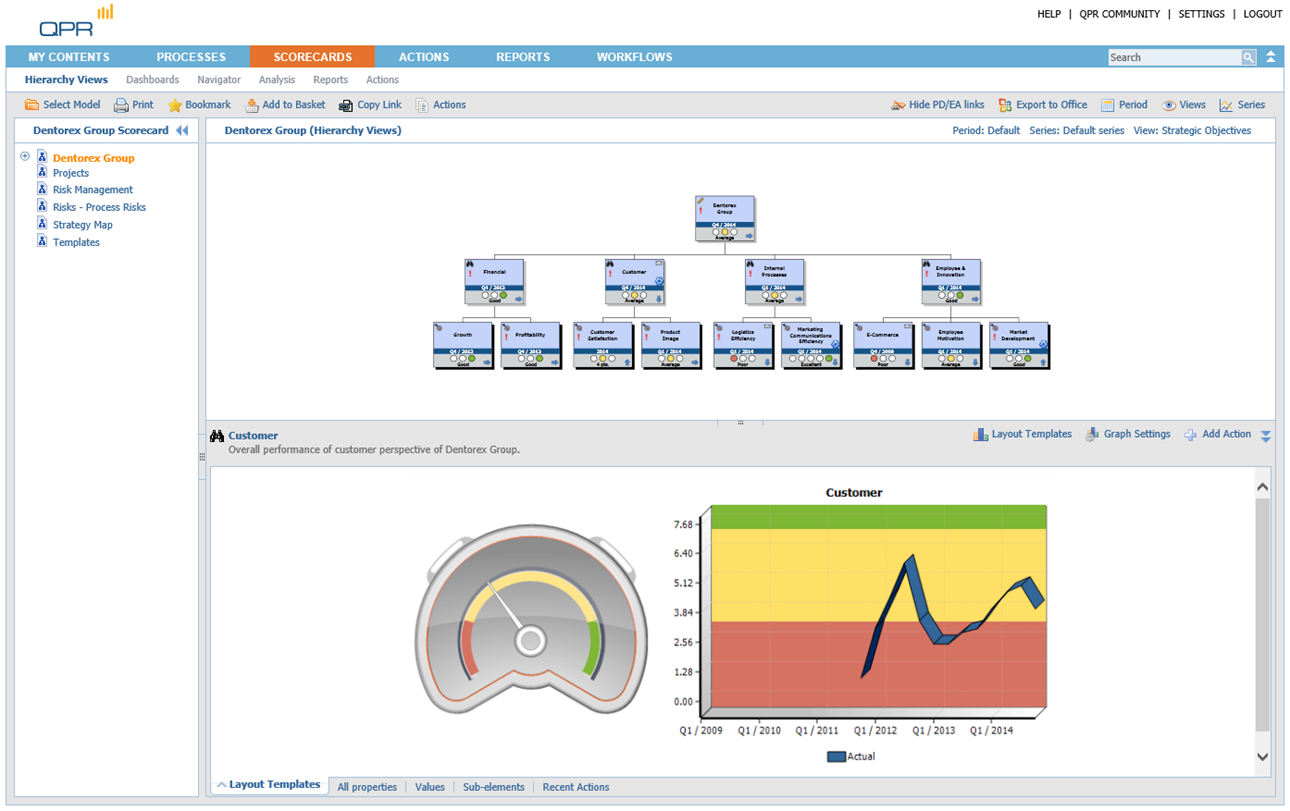Switch to the Processes main tab
Image resolution: width=1290 pixels, height=811 pixels.
(x=191, y=57)
